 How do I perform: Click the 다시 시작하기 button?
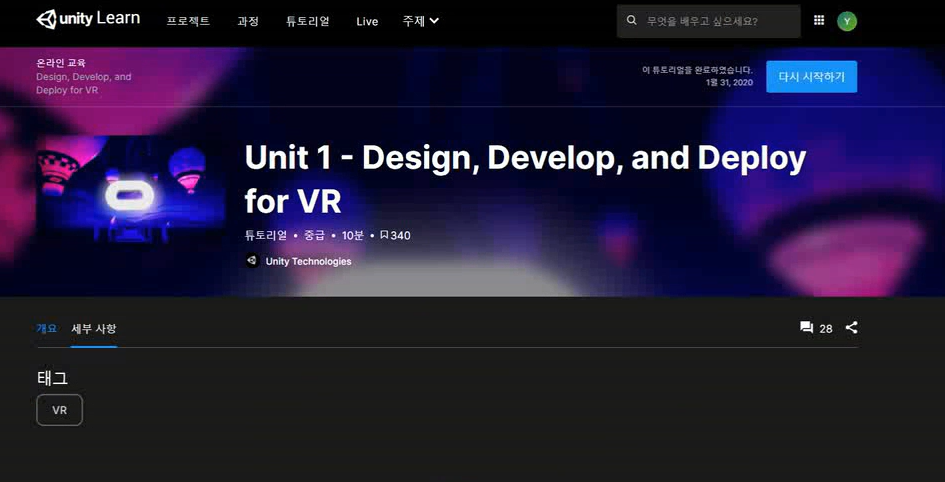tap(811, 77)
